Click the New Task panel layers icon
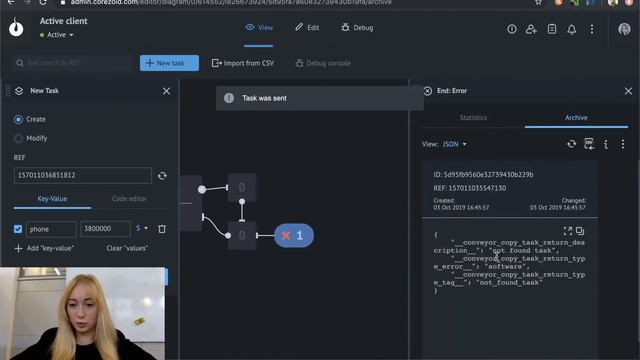 [x=19, y=91]
